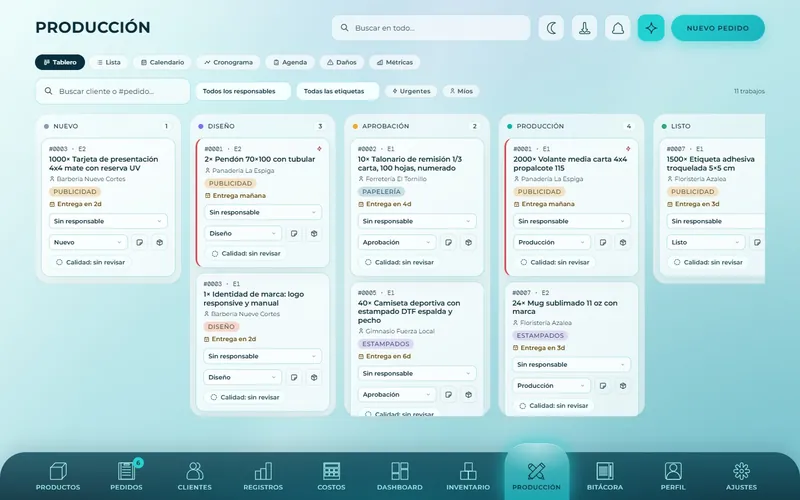The height and width of the screenshot is (500, 800).
Task: Click the teal sparkle assistant icon
Action: tap(651, 28)
